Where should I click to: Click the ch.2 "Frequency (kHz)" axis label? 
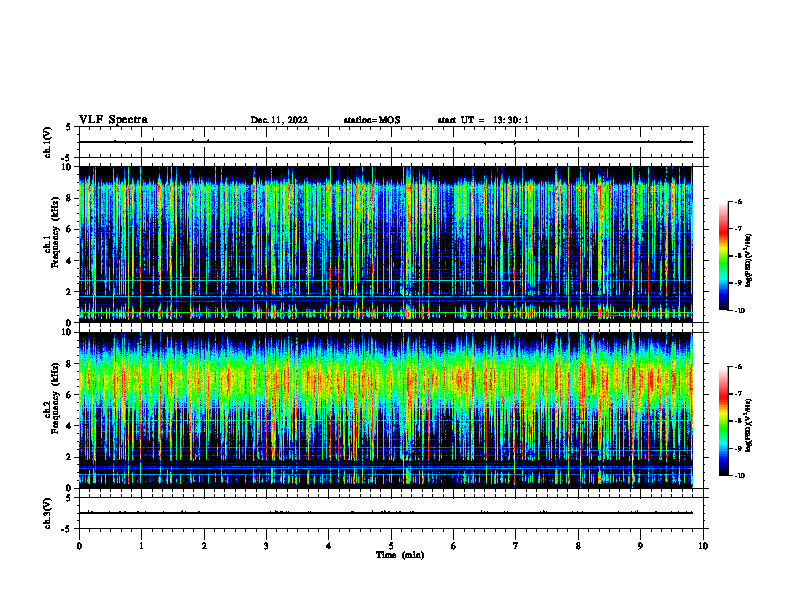55,398
